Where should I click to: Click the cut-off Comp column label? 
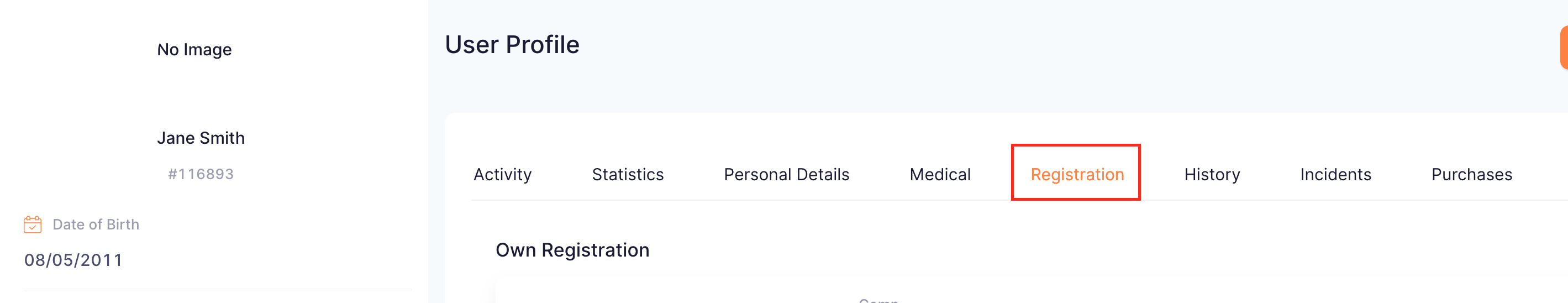click(x=878, y=300)
